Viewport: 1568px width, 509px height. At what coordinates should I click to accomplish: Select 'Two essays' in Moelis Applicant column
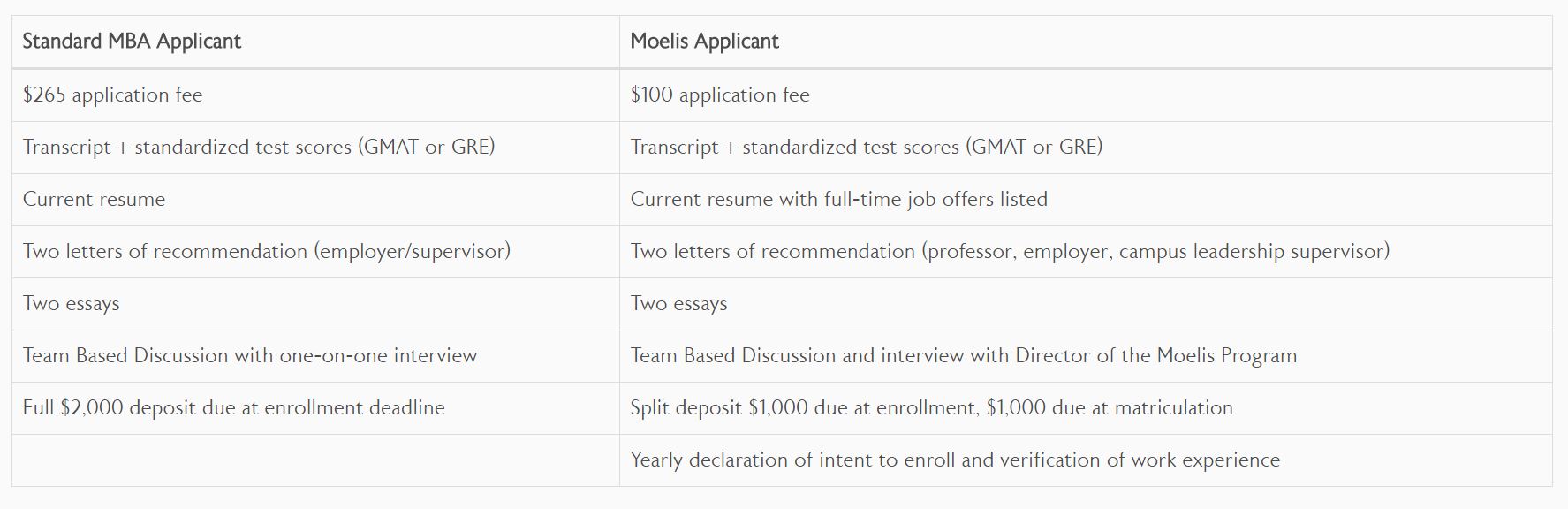click(x=678, y=304)
